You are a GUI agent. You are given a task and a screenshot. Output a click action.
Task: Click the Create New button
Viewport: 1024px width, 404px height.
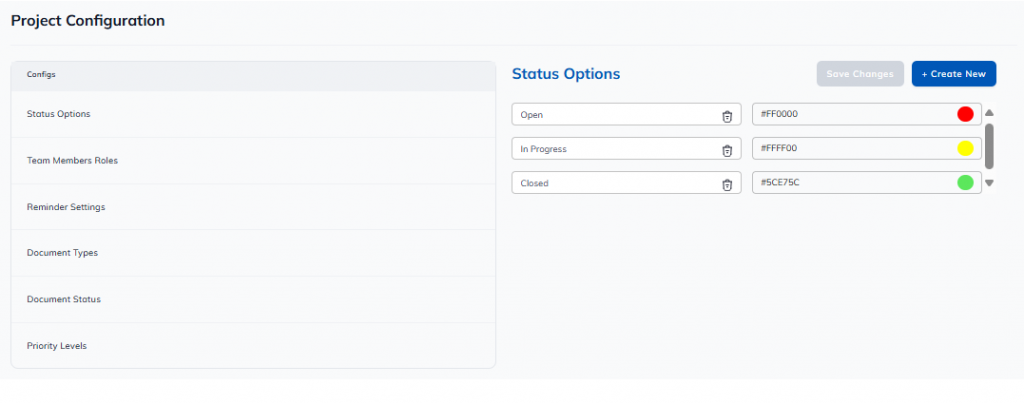tap(953, 74)
